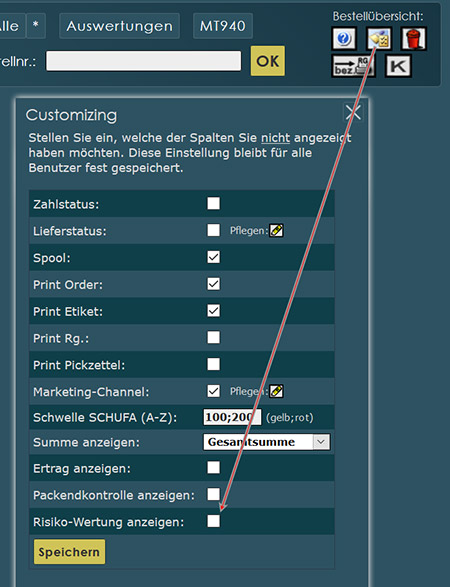Enable the Zahlstatus checkbox
Viewport: 450px width, 587px height.
click(x=213, y=203)
